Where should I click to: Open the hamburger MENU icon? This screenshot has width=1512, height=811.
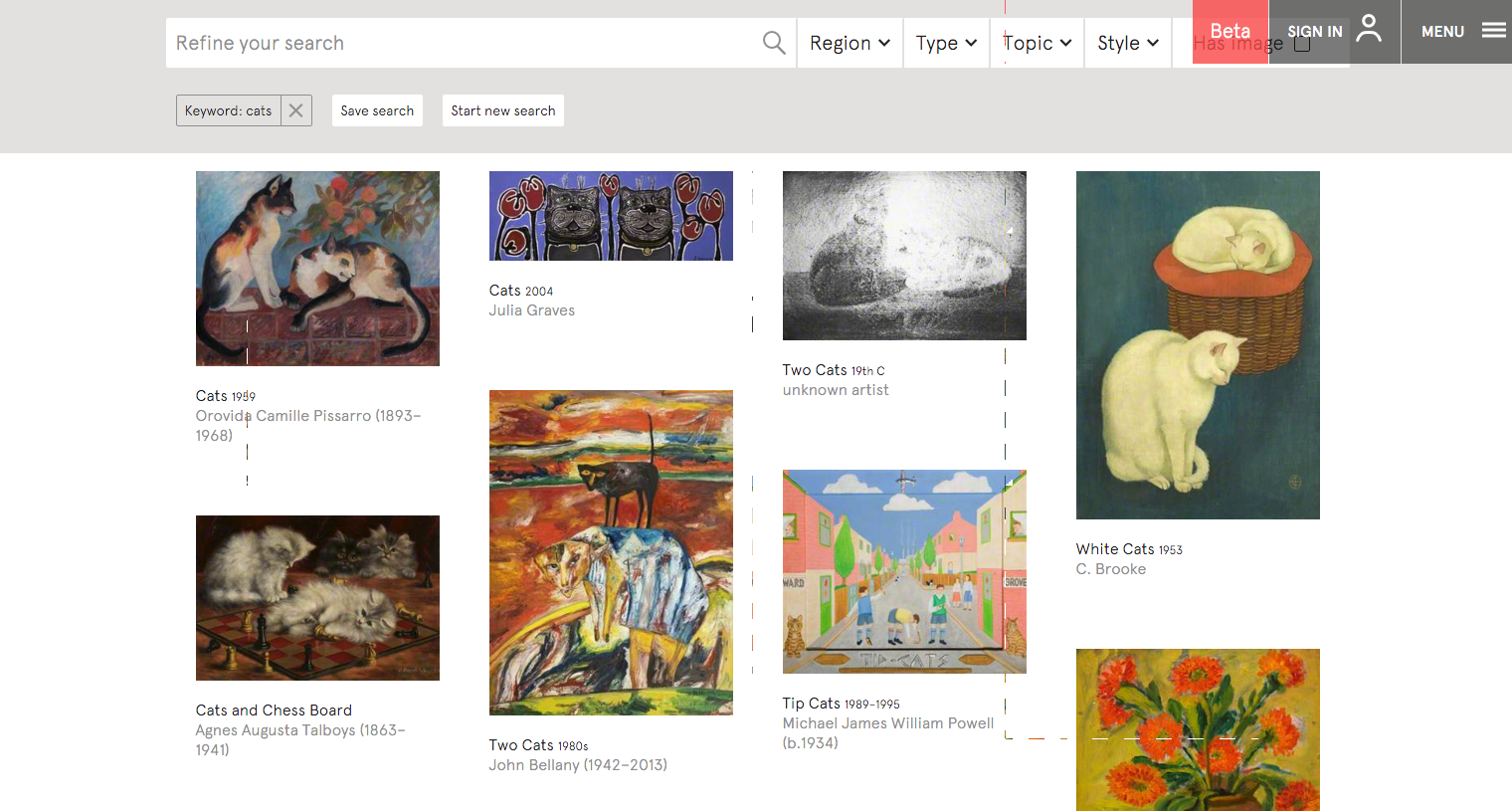(x=1494, y=31)
